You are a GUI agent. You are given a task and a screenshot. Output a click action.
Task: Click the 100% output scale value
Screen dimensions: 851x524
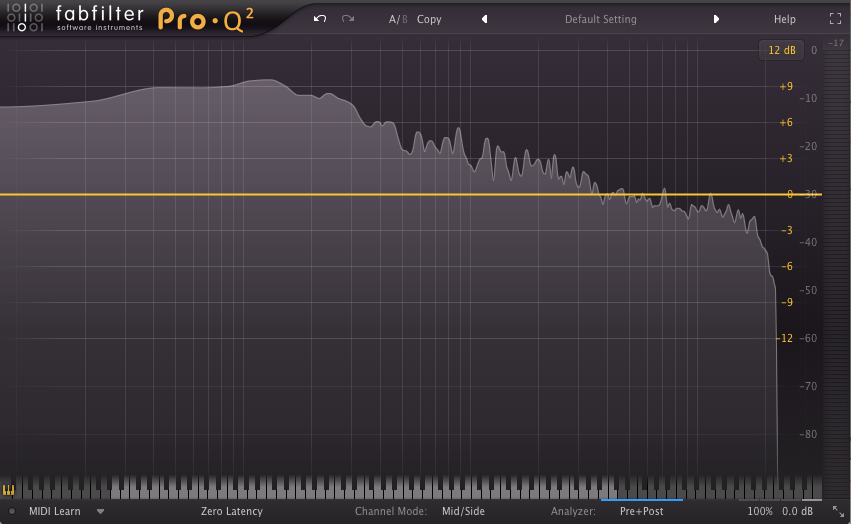pos(760,511)
